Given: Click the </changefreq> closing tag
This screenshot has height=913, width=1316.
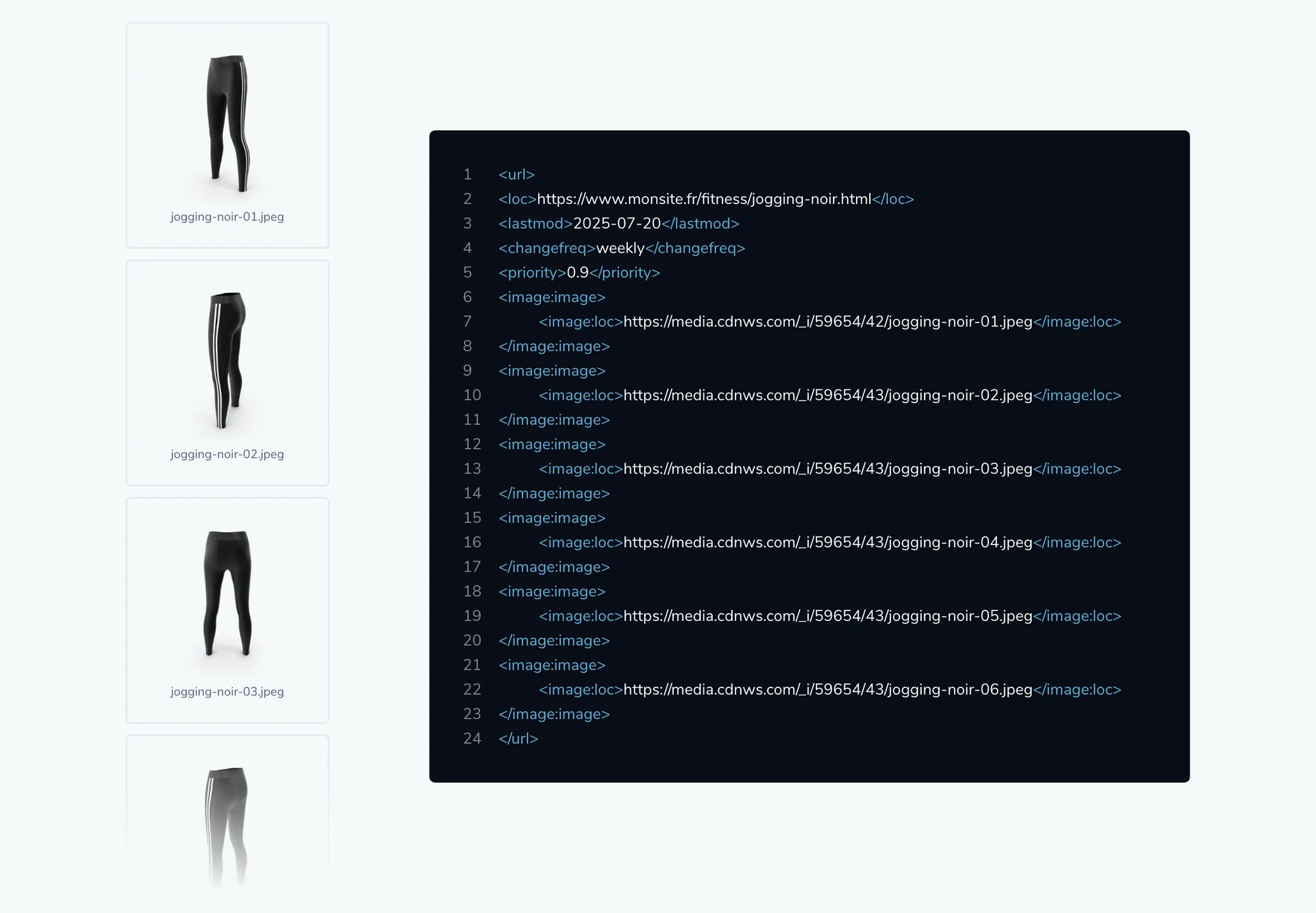Looking at the screenshot, I should (x=696, y=248).
